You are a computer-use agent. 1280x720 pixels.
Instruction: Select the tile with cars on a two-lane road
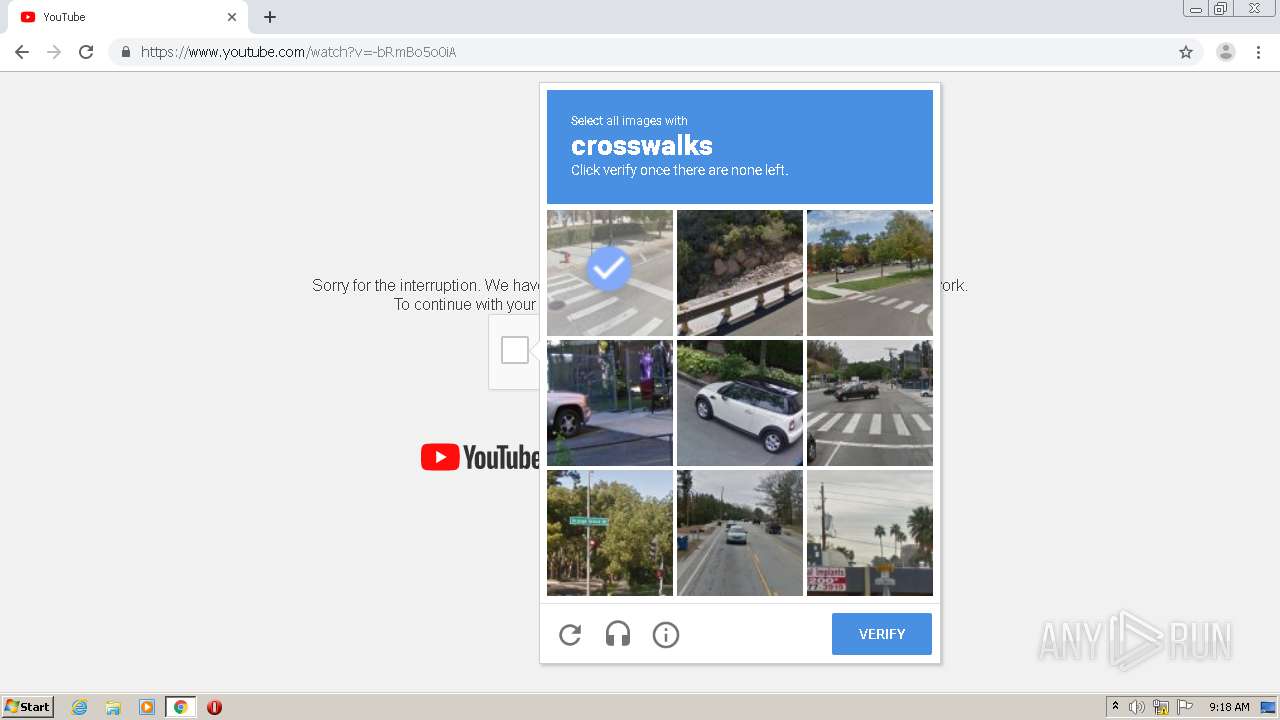click(x=740, y=533)
